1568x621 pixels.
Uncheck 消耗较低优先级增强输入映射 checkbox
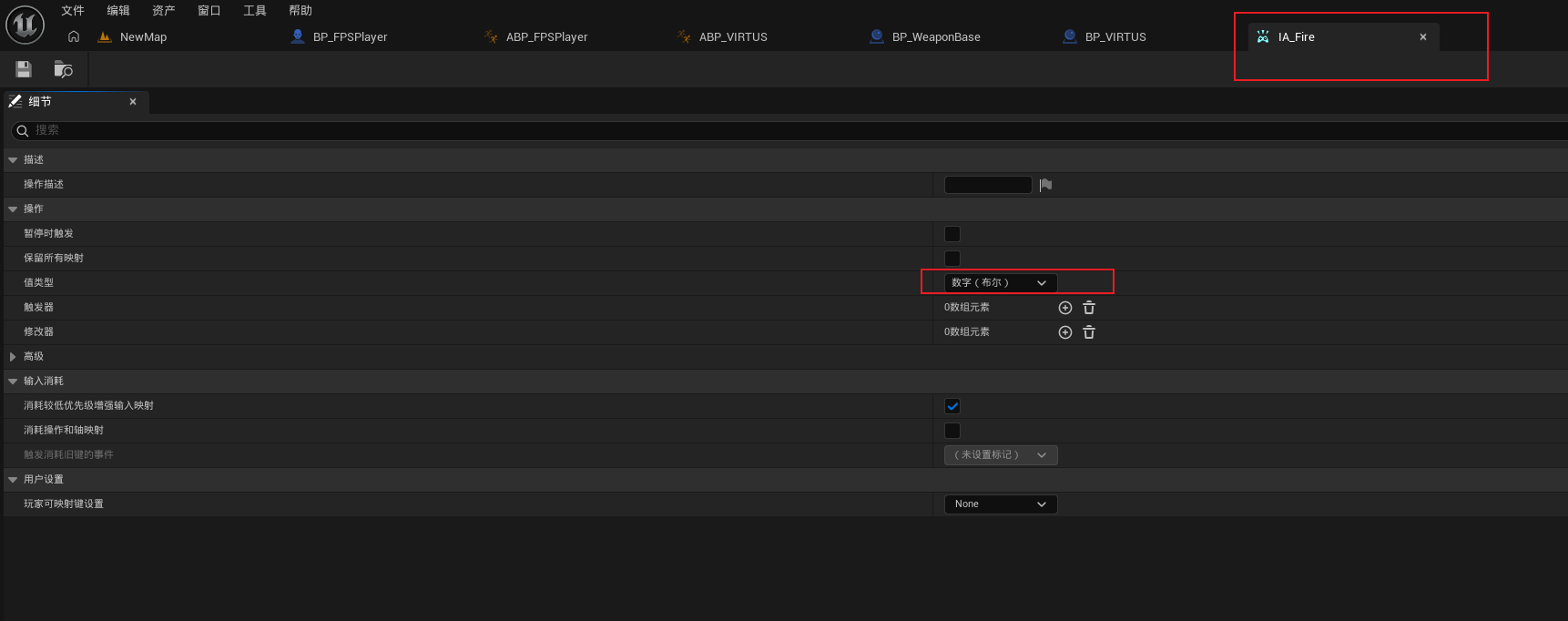pos(952,406)
